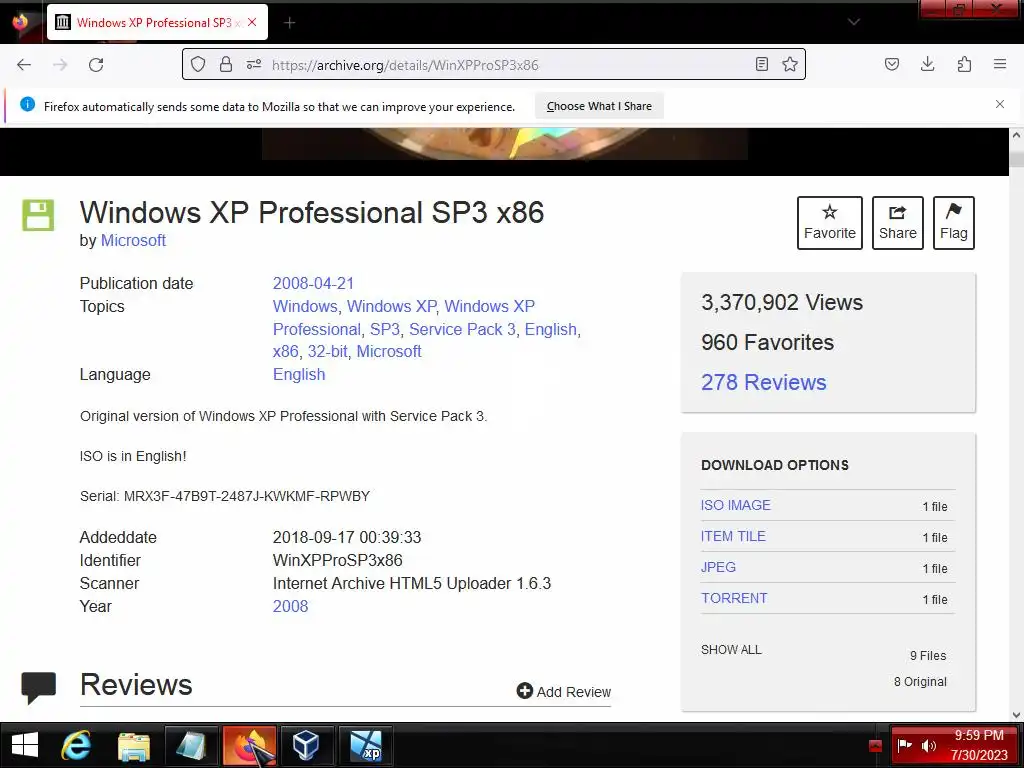The height and width of the screenshot is (768, 1024).
Task: Open the notepad app taskbar icon
Action: click(x=191, y=745)
